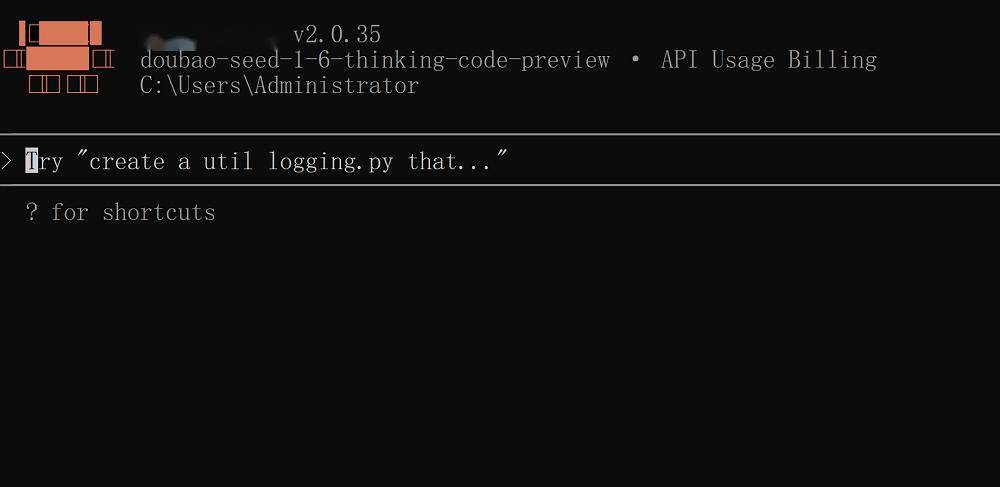Click the highlighted block cursor on 'T'
Screen dimensions: 1000x487
pos(31,161)
